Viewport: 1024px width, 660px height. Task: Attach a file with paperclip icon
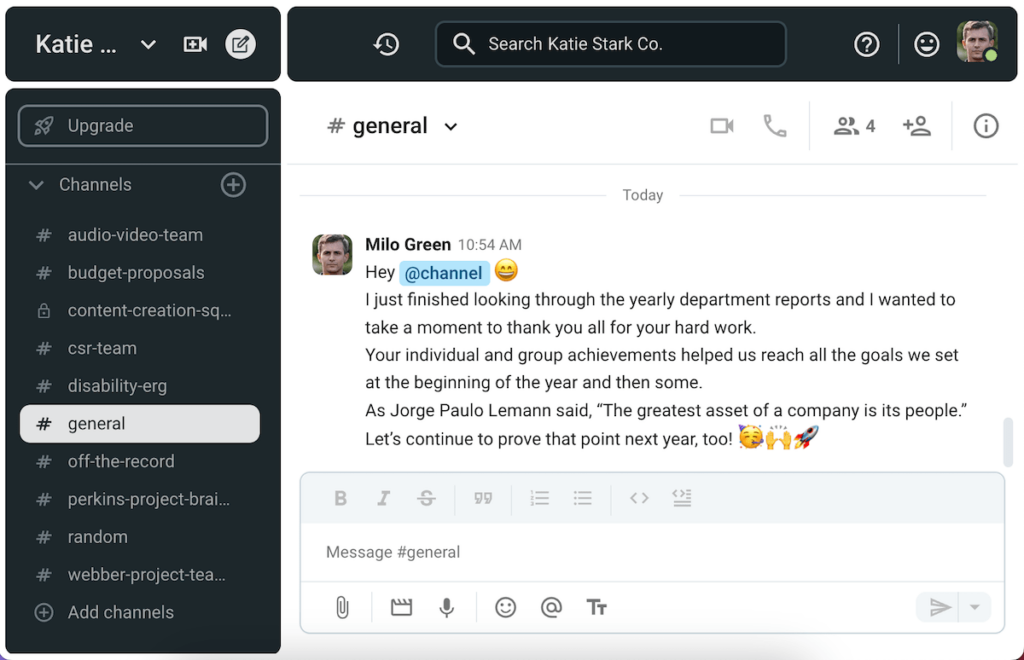pos(342,607)
